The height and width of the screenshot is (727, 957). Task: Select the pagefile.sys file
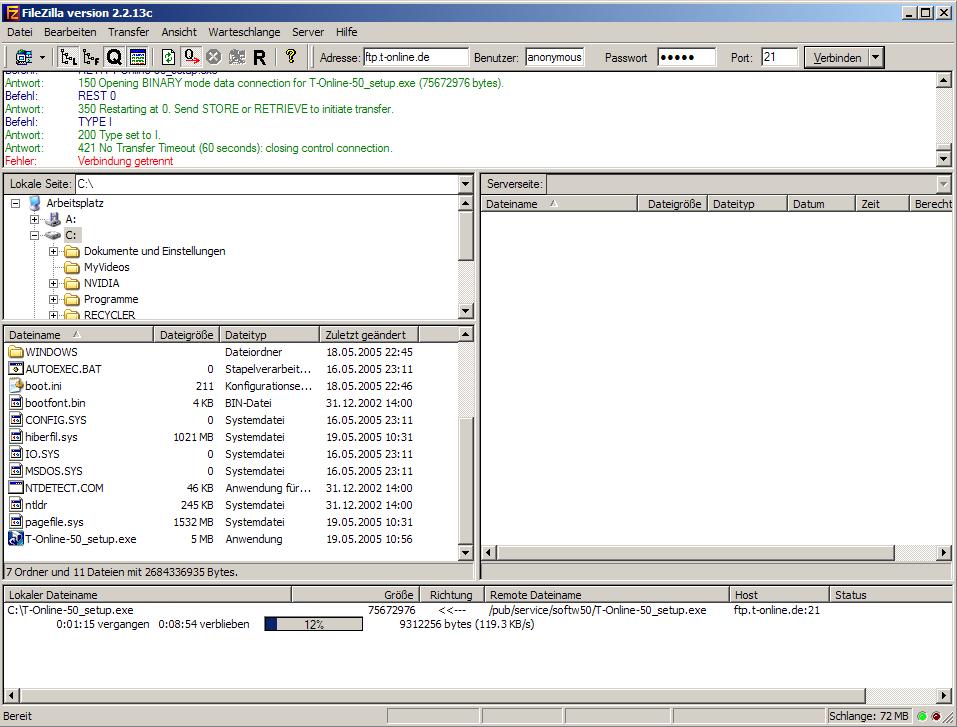tap(54, 522)
